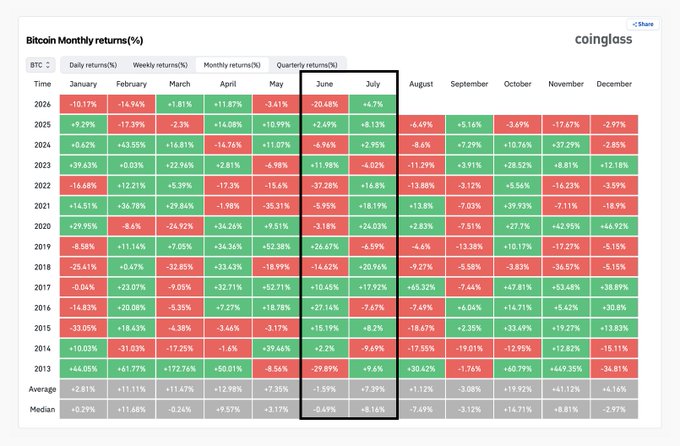
Task: Click the -10.17% cell for January 2026
Action: (x=83, y=104)
